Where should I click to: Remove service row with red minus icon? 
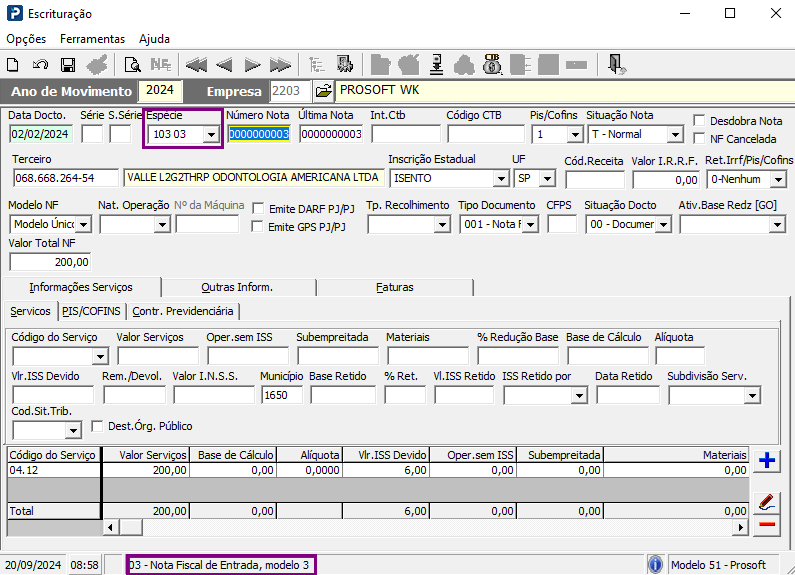[767, 524]
